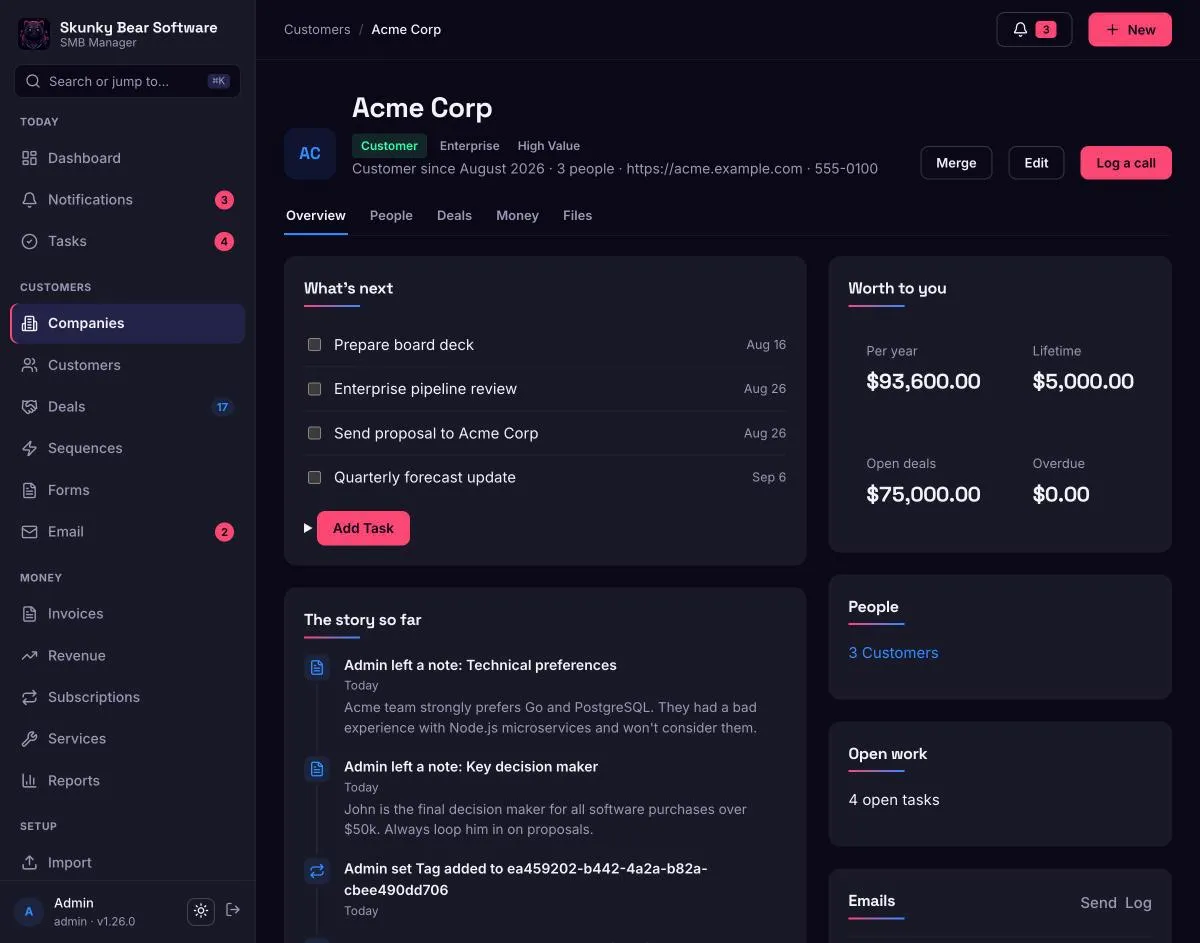Check off Enterprise pipeline review task
The width and height of the screenshot is (1200, 943).
tap(314, 389)
